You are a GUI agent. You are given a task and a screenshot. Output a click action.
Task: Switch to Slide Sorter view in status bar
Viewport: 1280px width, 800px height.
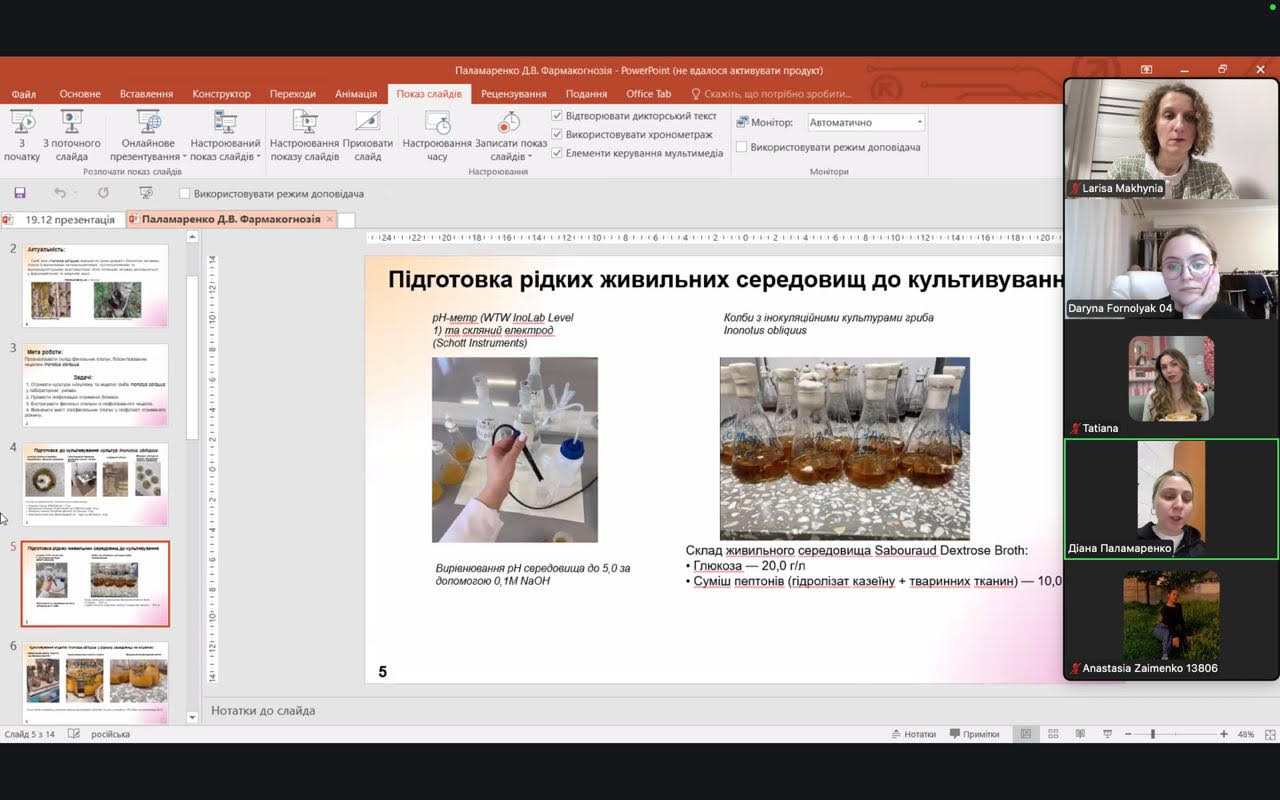pos(1053,734)
